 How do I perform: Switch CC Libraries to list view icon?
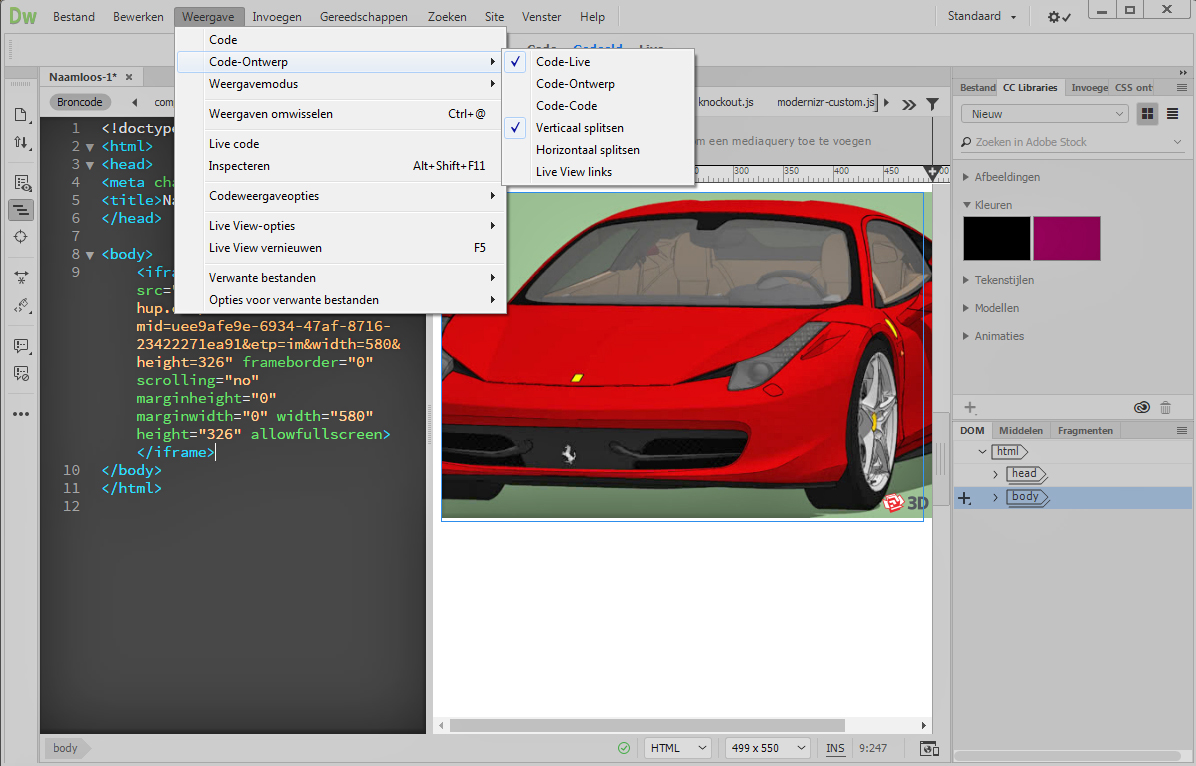tap(1172, 114)
